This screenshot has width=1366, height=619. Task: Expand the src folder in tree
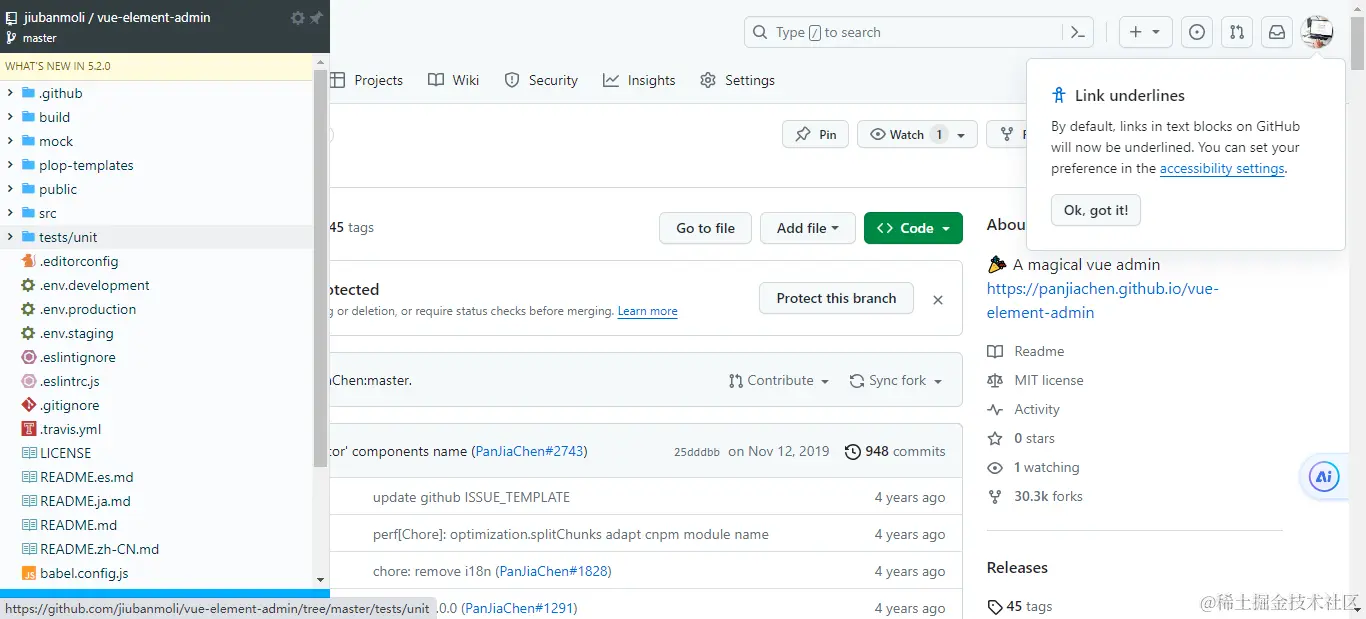[x=10, y=213]
